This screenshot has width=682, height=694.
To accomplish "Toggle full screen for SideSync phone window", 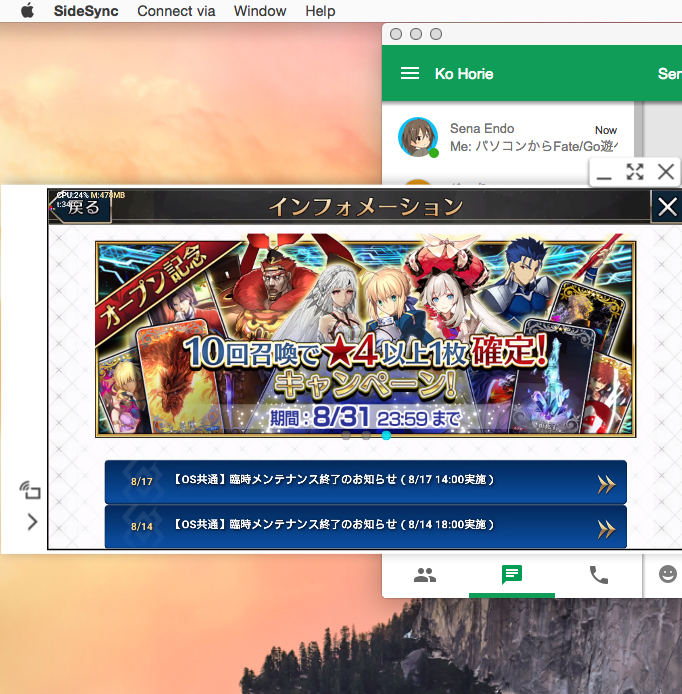I will pos(635,172).
